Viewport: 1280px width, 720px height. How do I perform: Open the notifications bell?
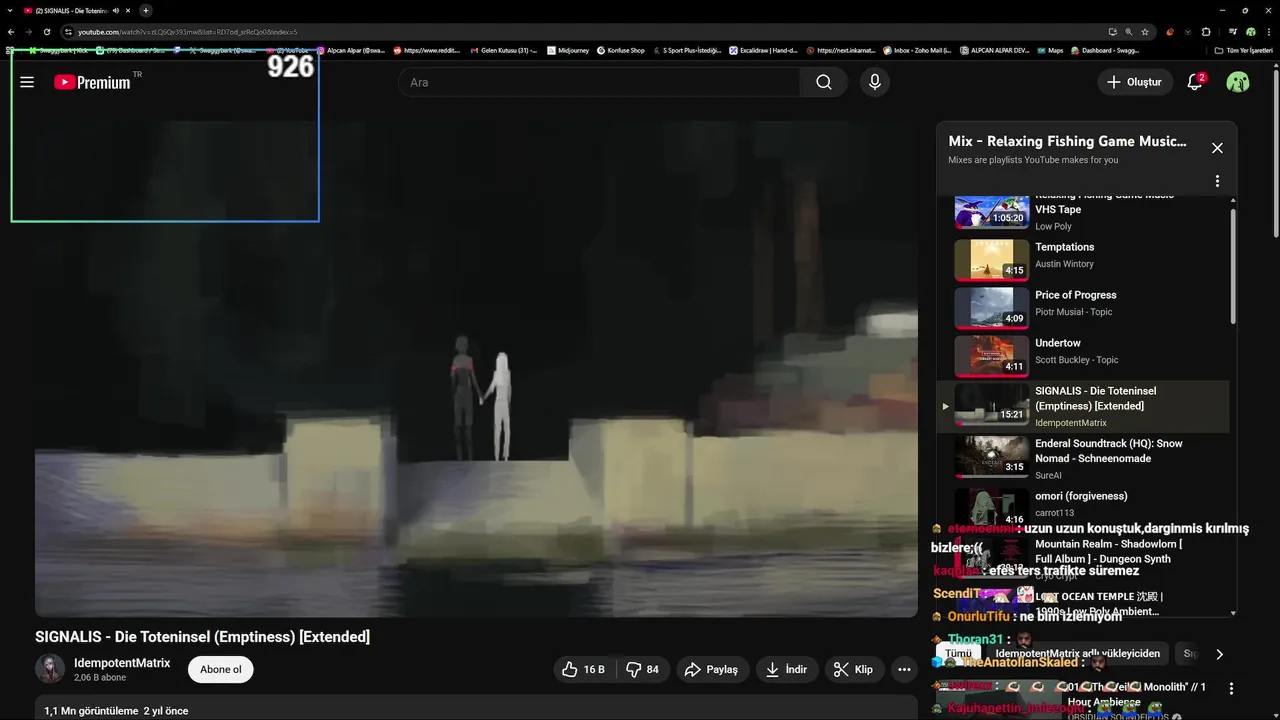point(1195,82)
